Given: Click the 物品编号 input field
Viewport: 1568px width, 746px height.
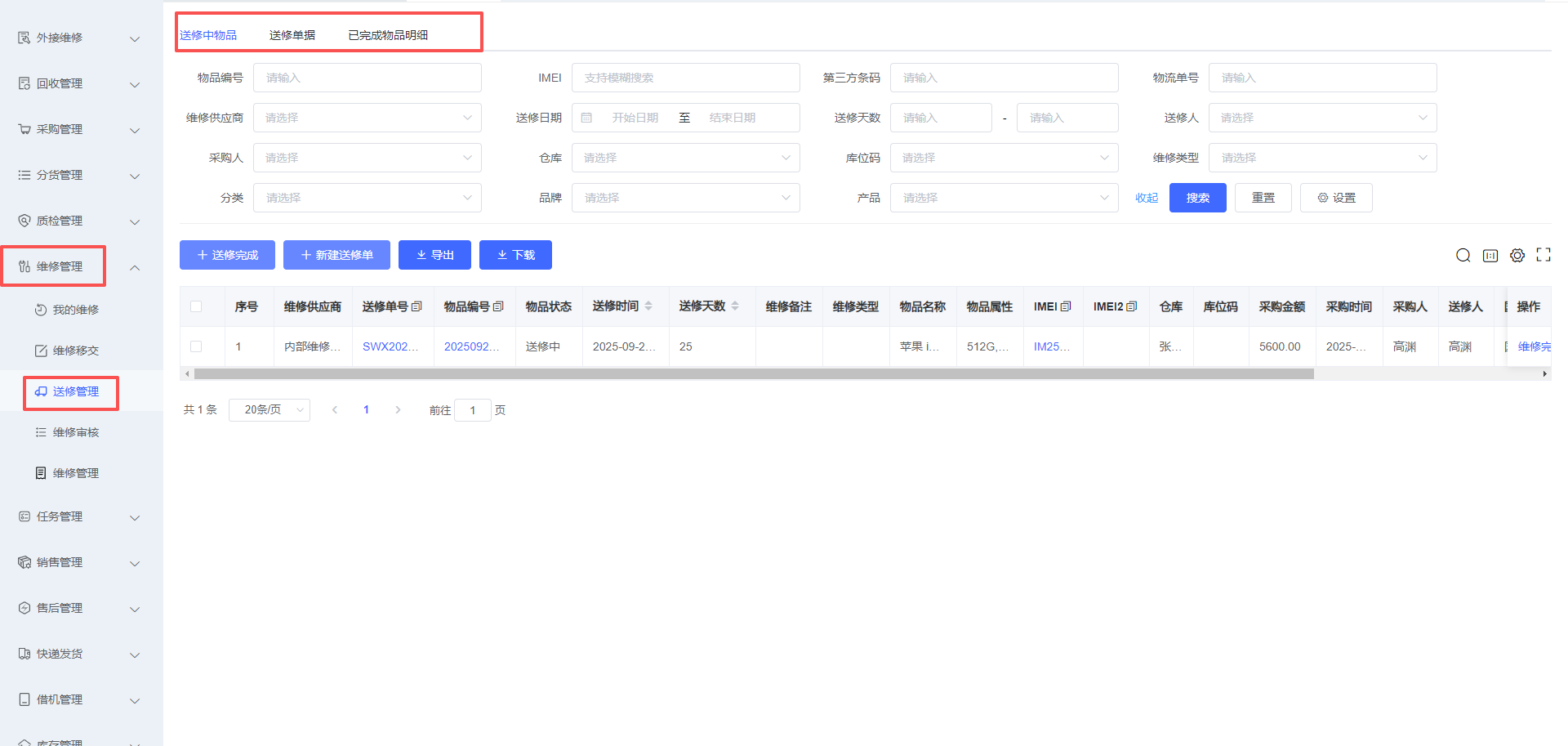Looking at the screenshot, I should (367, 78).
